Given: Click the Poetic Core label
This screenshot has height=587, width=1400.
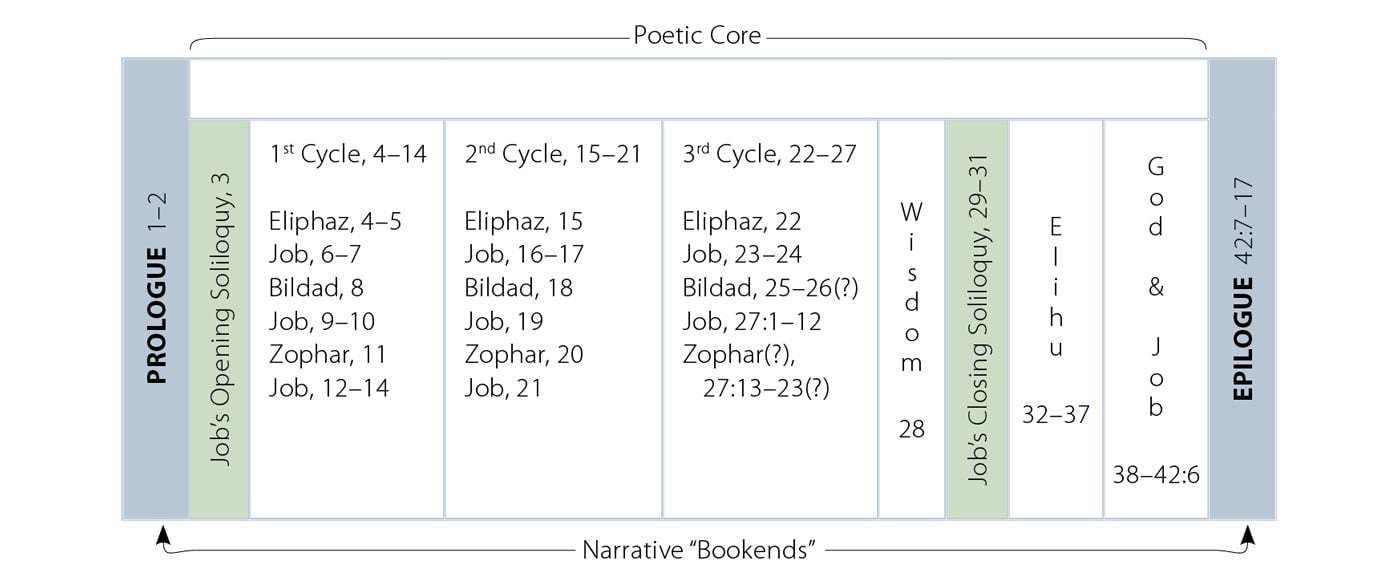Looking at the screenshot, I should 697,36.
